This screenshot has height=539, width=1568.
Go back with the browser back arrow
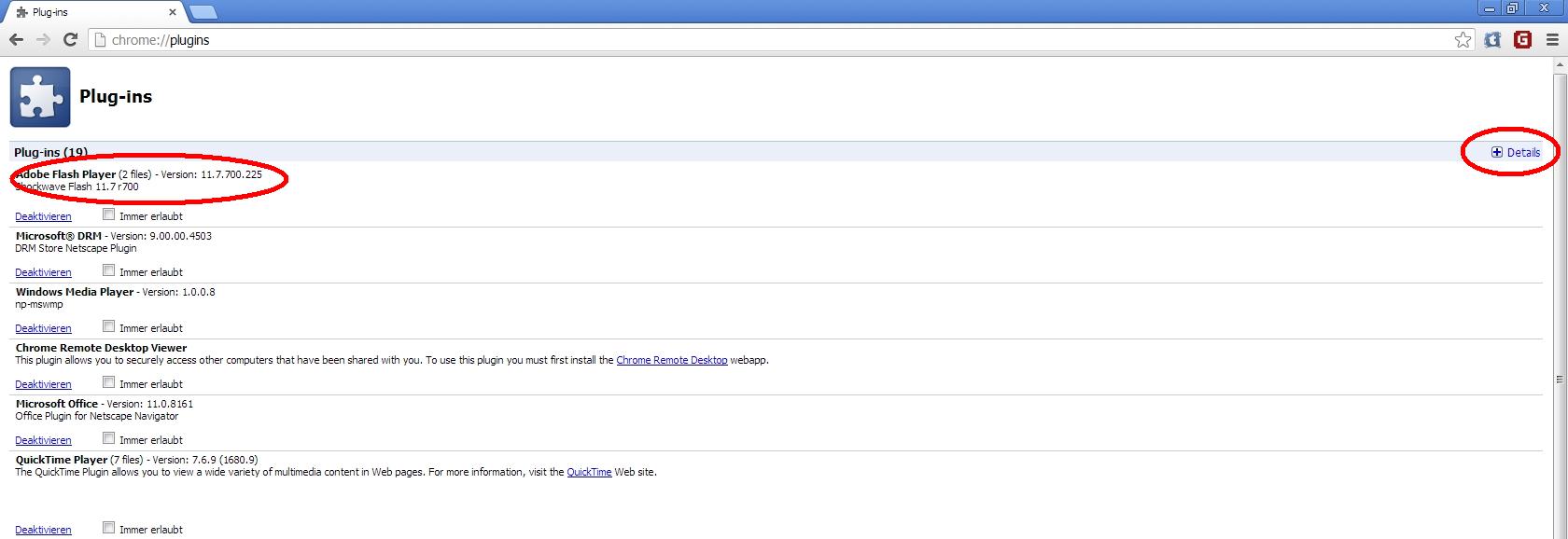(x=16, y=40)
